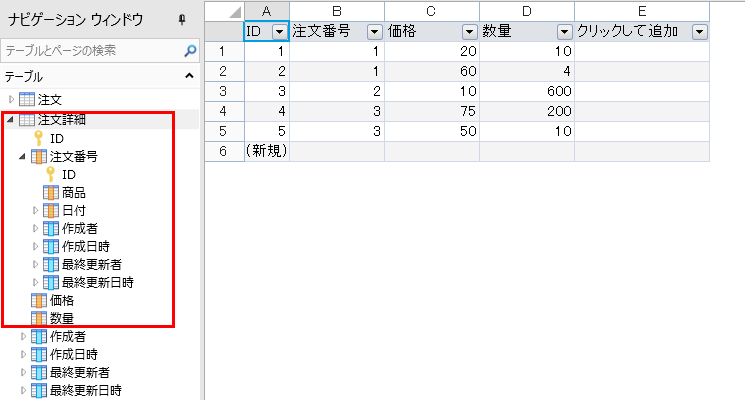Viewport: 745px width, 400px height.
Task: Expand the bottom-level 作成者 node
Action: click(23, 336)
